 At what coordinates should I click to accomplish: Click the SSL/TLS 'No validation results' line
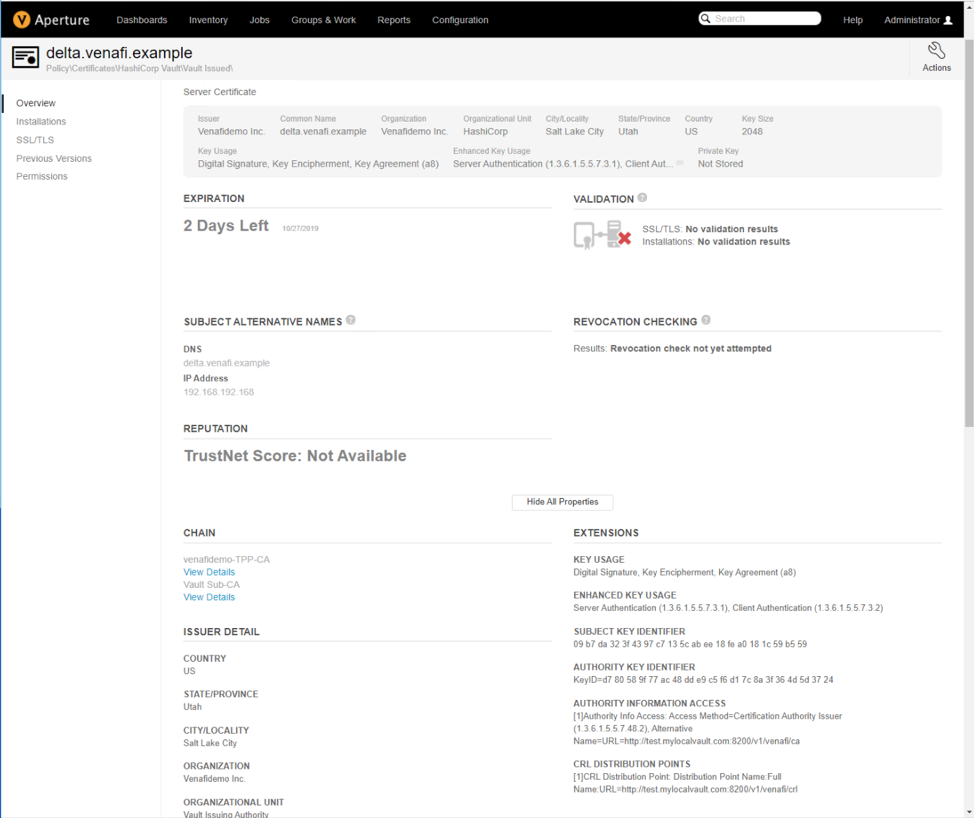tap(710, 229)
